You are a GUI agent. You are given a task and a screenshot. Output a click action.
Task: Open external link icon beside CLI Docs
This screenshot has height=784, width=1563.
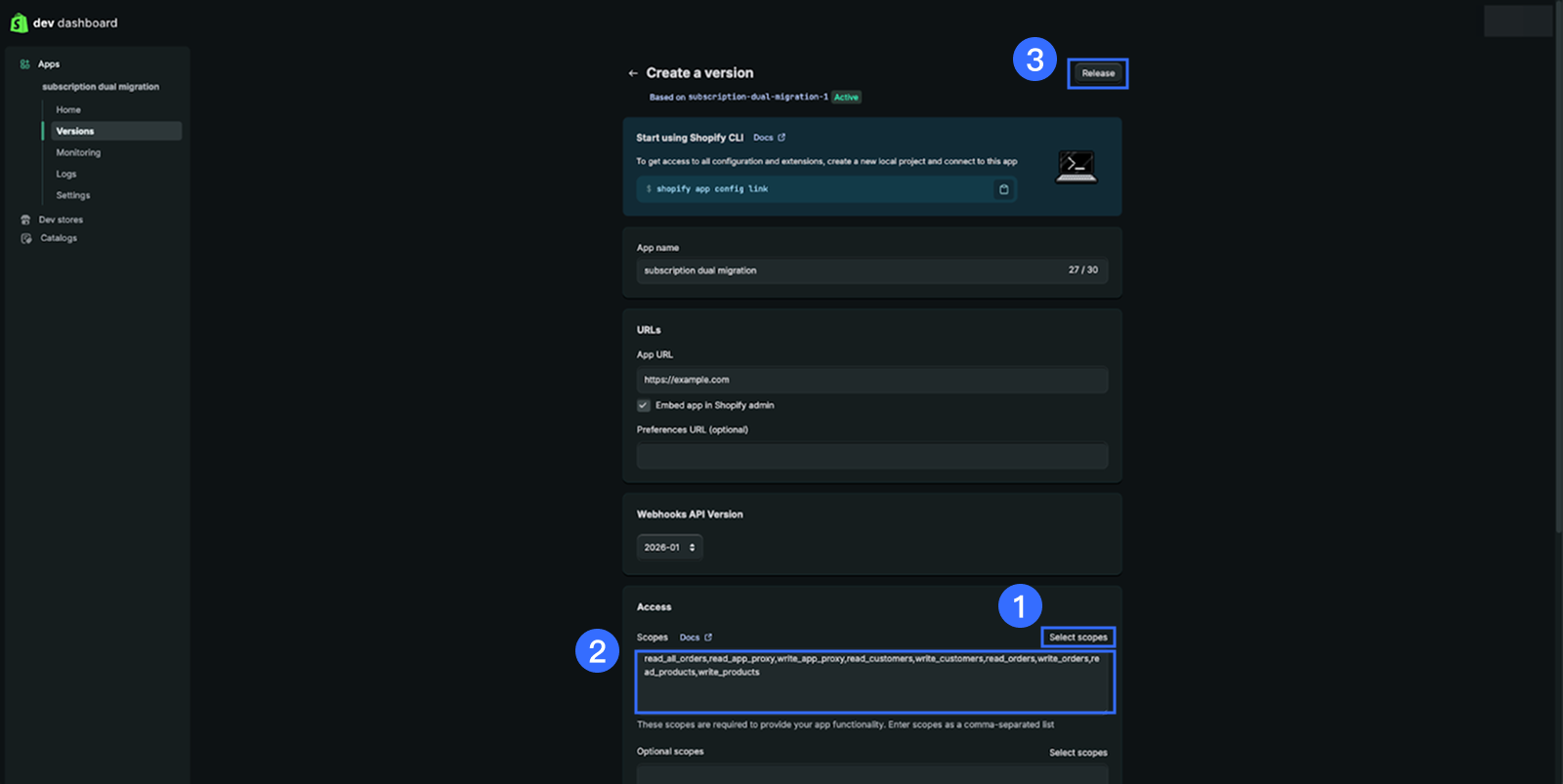pyautogui.click(x=781, y=138)
